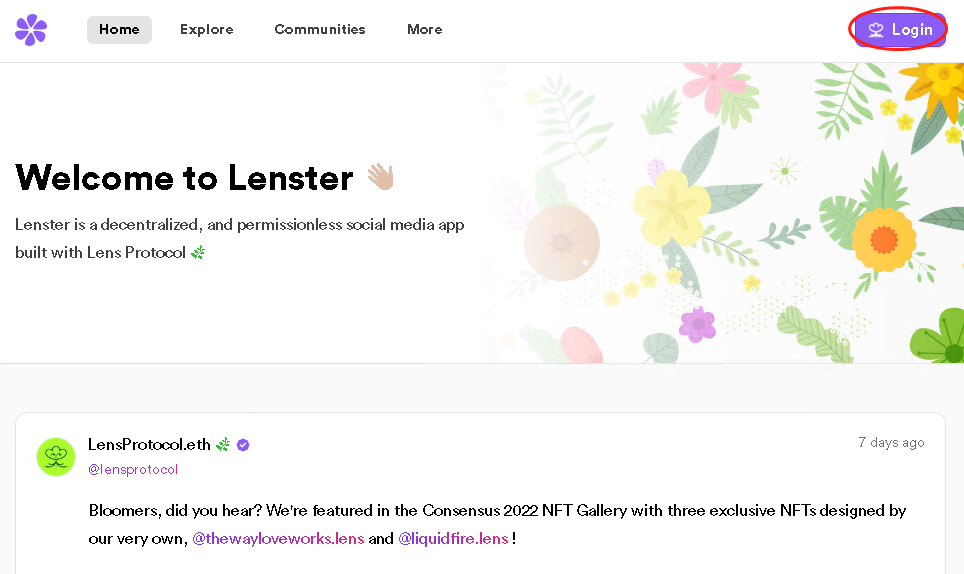This screenshot has width=964, height=574.
Task: Go to the Explore page
Action: [206, 30]
